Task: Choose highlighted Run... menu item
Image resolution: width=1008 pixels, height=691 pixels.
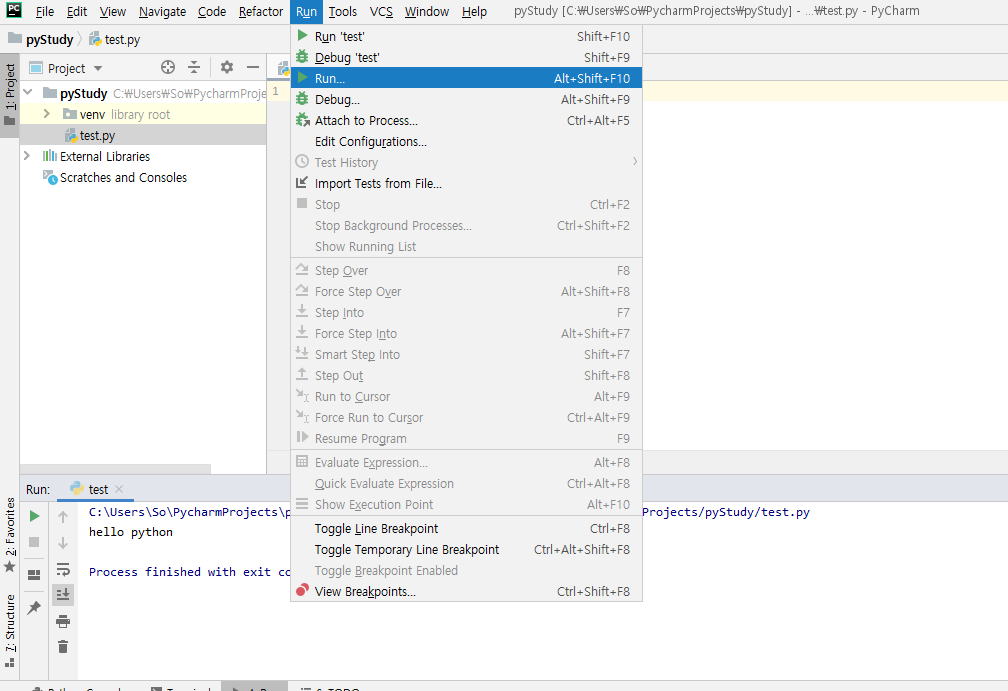Action: (466, 78)
